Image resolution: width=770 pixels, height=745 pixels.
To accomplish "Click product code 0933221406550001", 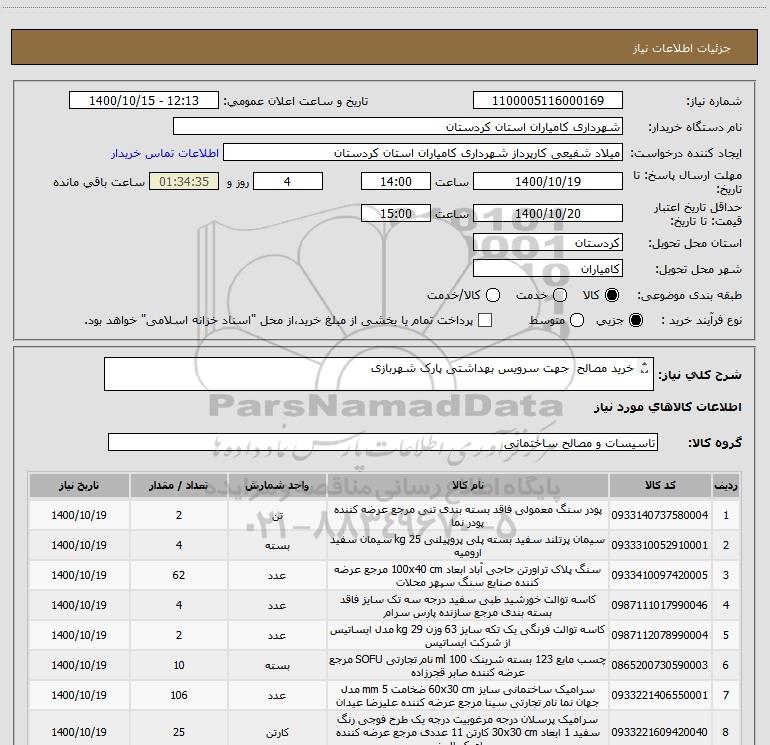I will pyautogui.click(x=660, y=695).
